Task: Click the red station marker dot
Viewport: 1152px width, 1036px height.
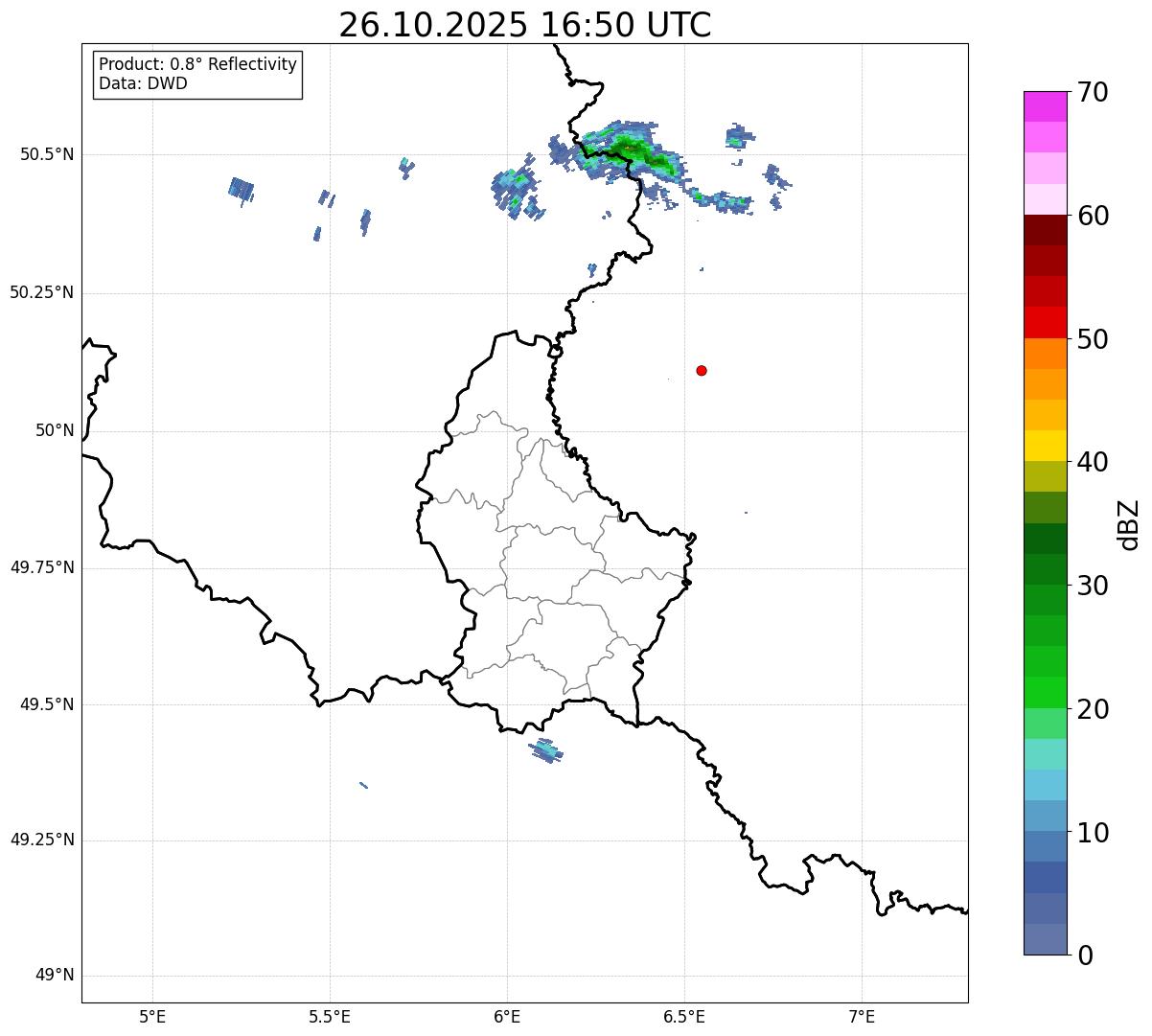Action: pyautogui.click(x=702, y=370)
